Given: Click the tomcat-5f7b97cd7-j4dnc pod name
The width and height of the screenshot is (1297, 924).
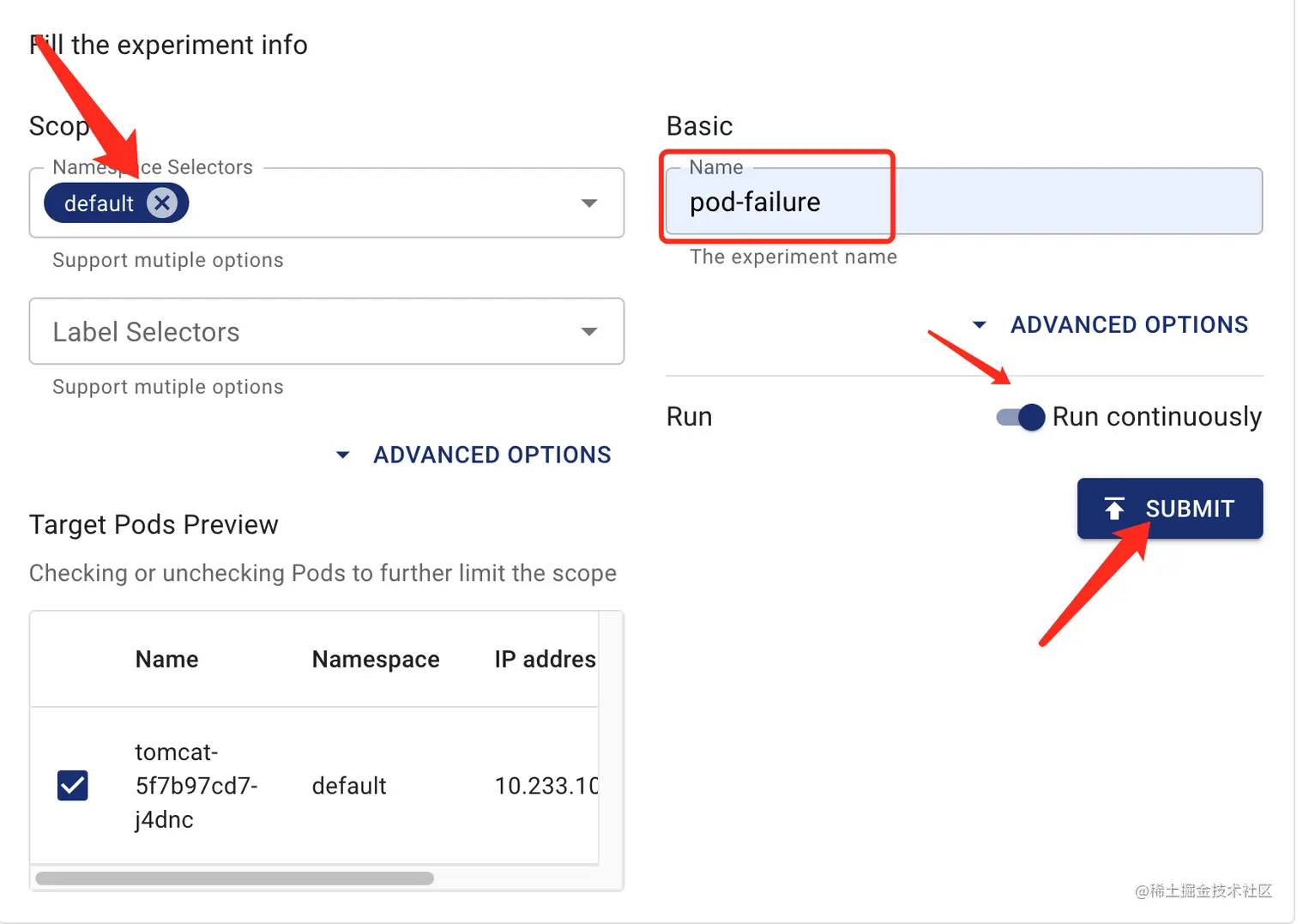Looking at the screenshot, I should tap(196, 785).
